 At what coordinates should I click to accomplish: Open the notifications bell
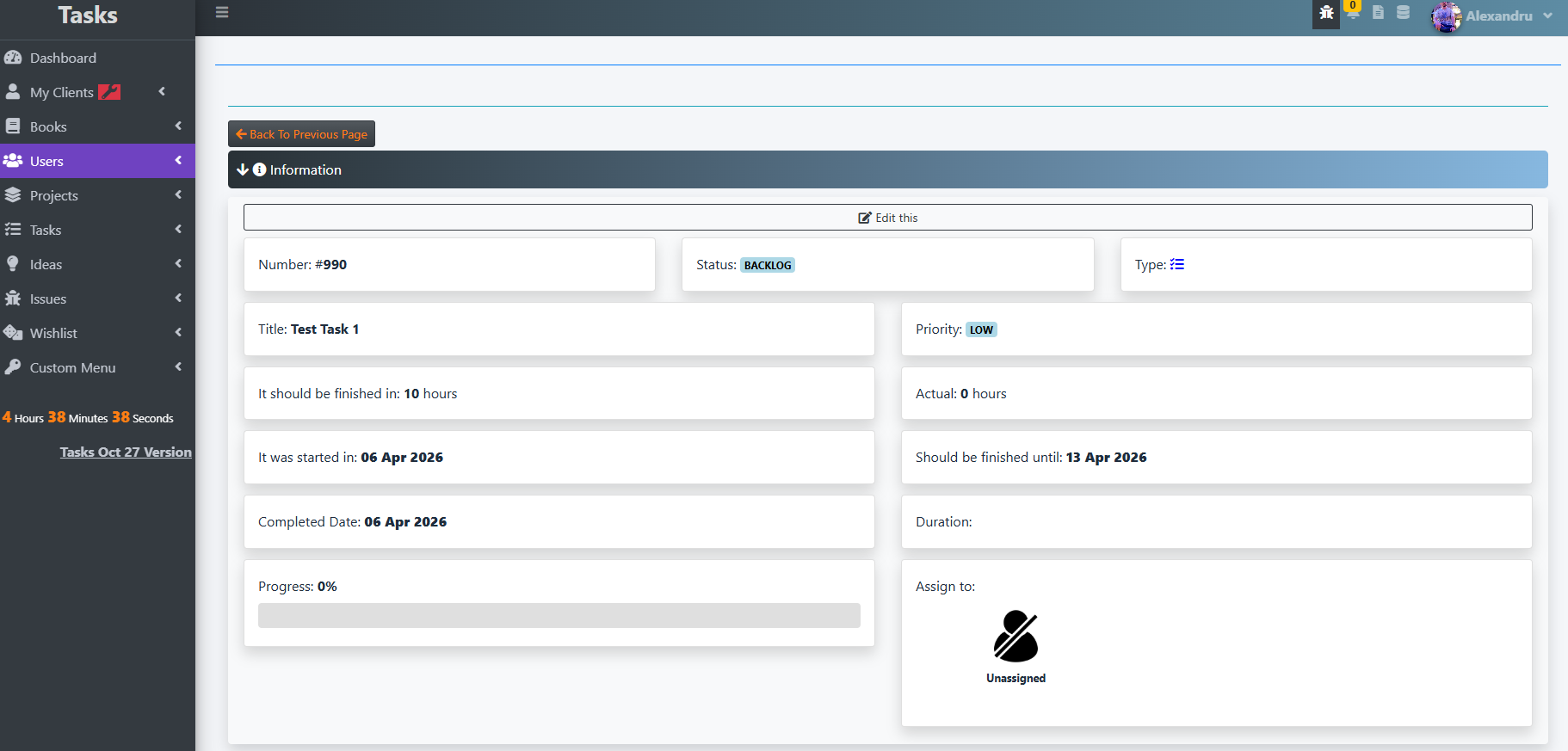[x=1353, y=14]
